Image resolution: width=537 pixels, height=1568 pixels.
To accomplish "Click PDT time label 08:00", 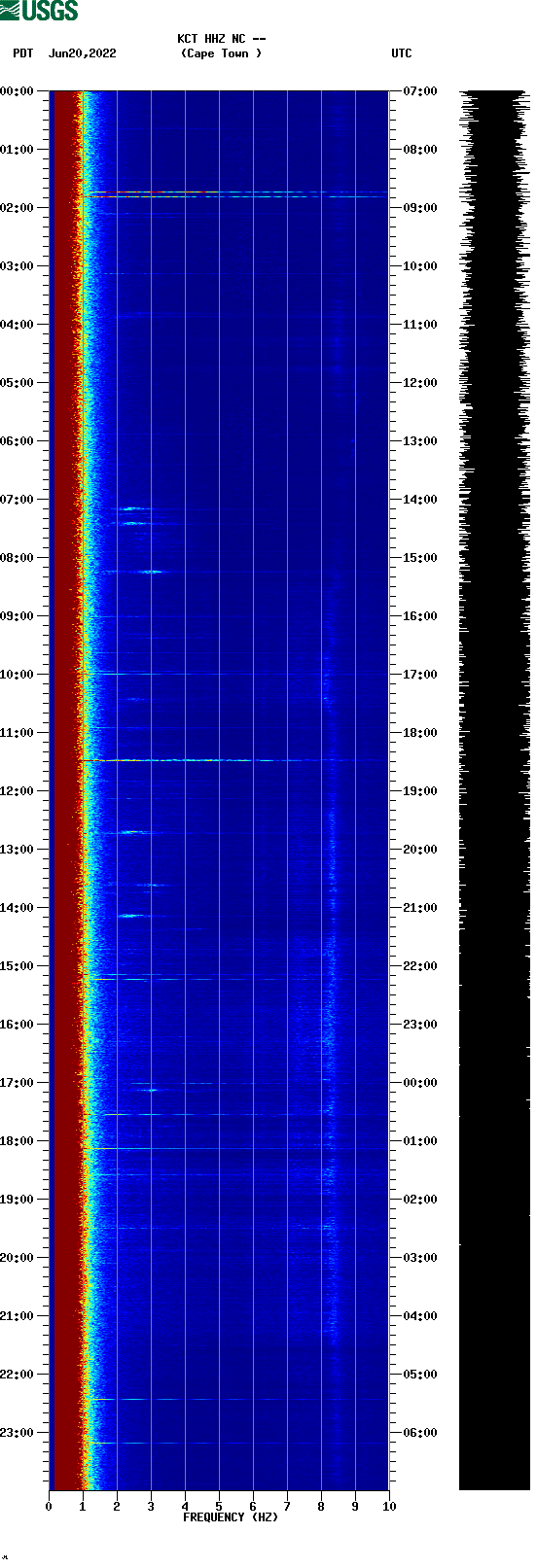I will (18, 558).
